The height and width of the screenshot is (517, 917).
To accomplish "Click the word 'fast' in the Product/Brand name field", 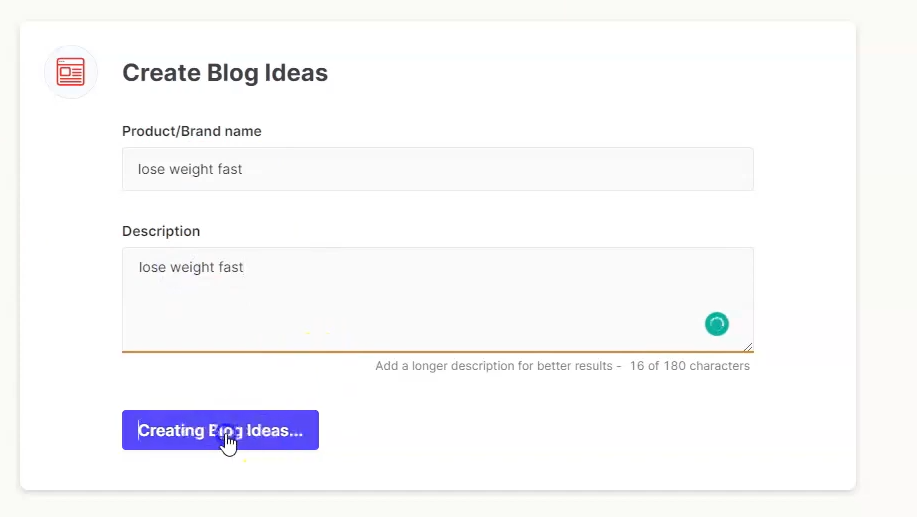I will click(229, 169).
